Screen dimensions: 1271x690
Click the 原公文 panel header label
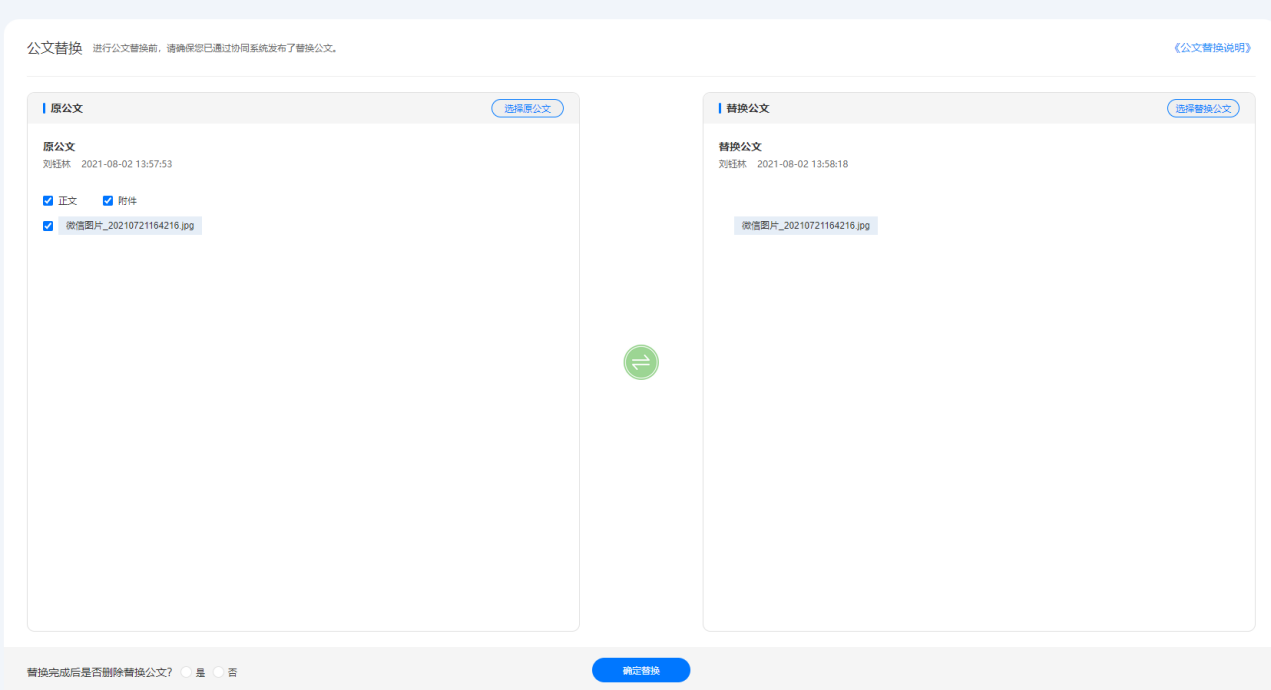pos(67,108)
